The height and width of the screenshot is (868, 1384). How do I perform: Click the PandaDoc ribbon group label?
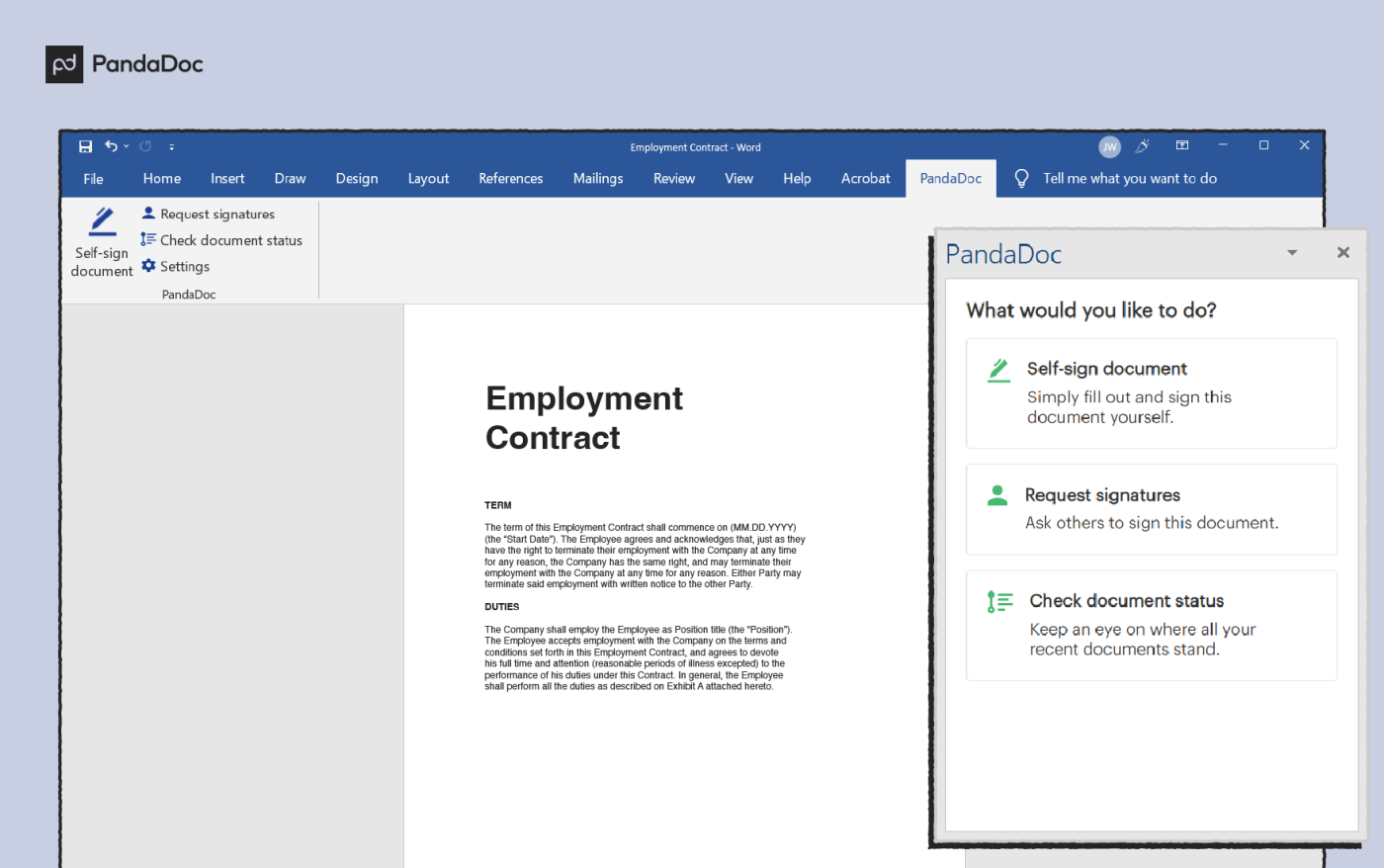point(189,295)
